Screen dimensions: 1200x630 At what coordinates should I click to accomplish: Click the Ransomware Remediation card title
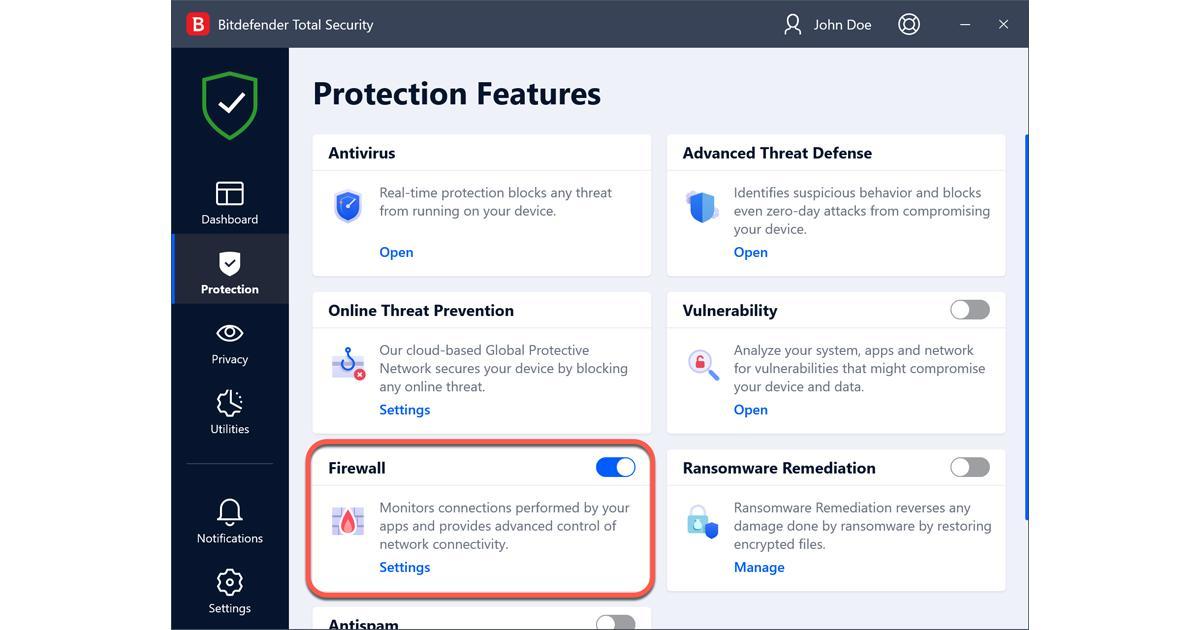pyautogui.click(x=779, y=468)
